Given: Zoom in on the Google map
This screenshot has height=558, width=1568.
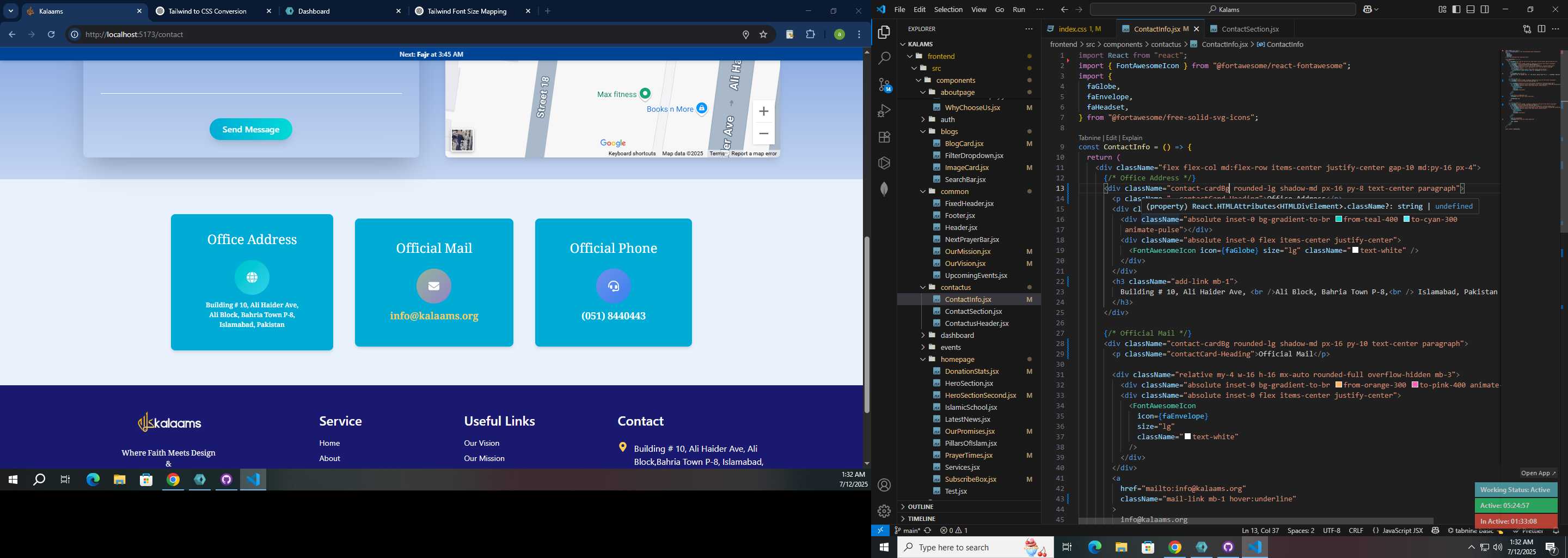Looking at the screenshot, I should 764,112.
